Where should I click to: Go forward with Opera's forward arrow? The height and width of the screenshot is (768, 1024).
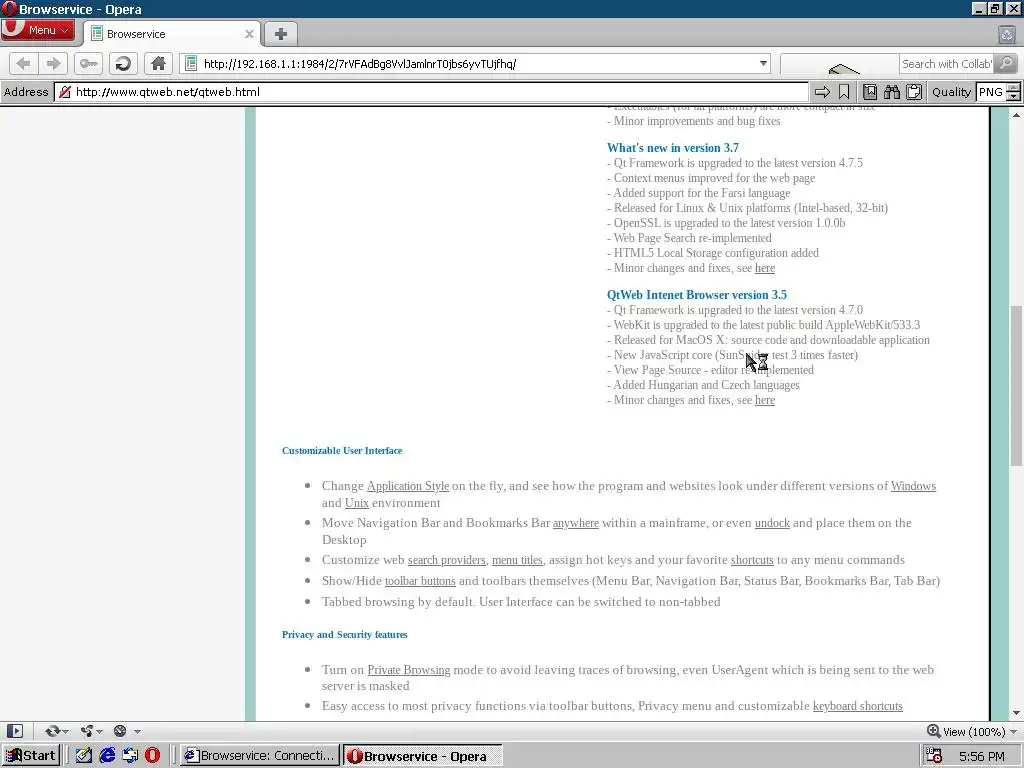(54, 63)
